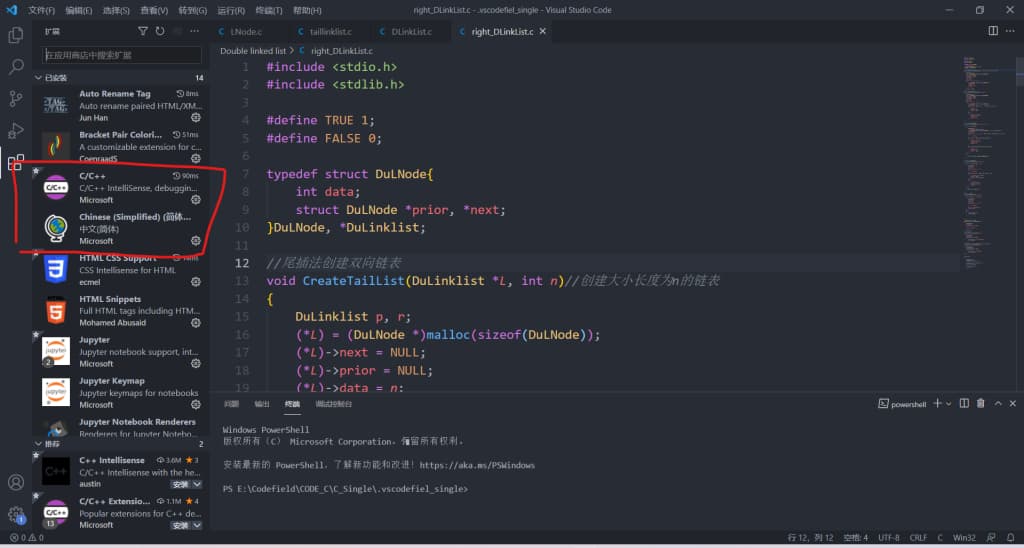Open settings gear for Bracket Pair Colorizer
The width and height of the screenshot is (1024, 548).
(195, 159)
